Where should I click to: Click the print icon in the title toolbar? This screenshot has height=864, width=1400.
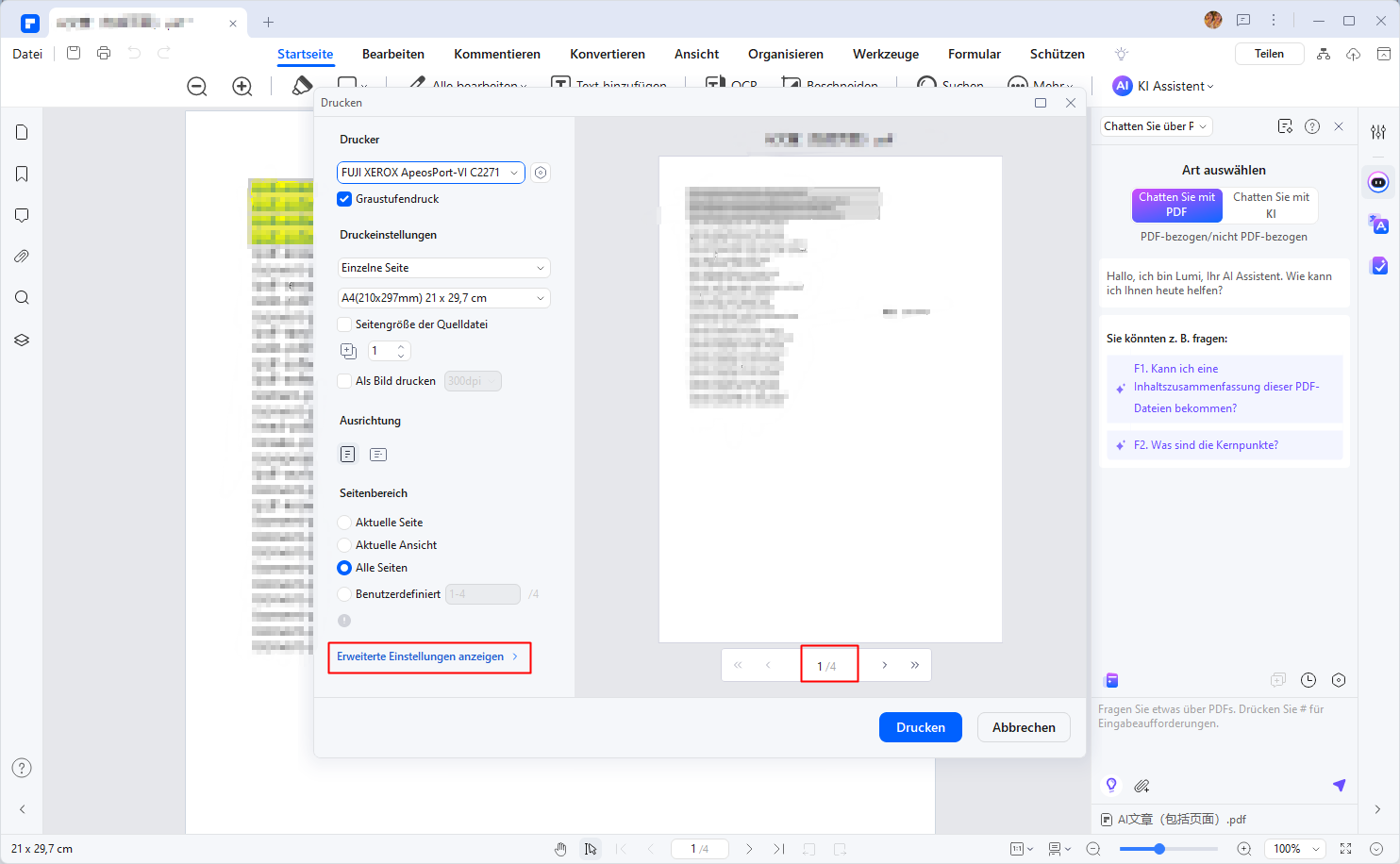[104, 53]
